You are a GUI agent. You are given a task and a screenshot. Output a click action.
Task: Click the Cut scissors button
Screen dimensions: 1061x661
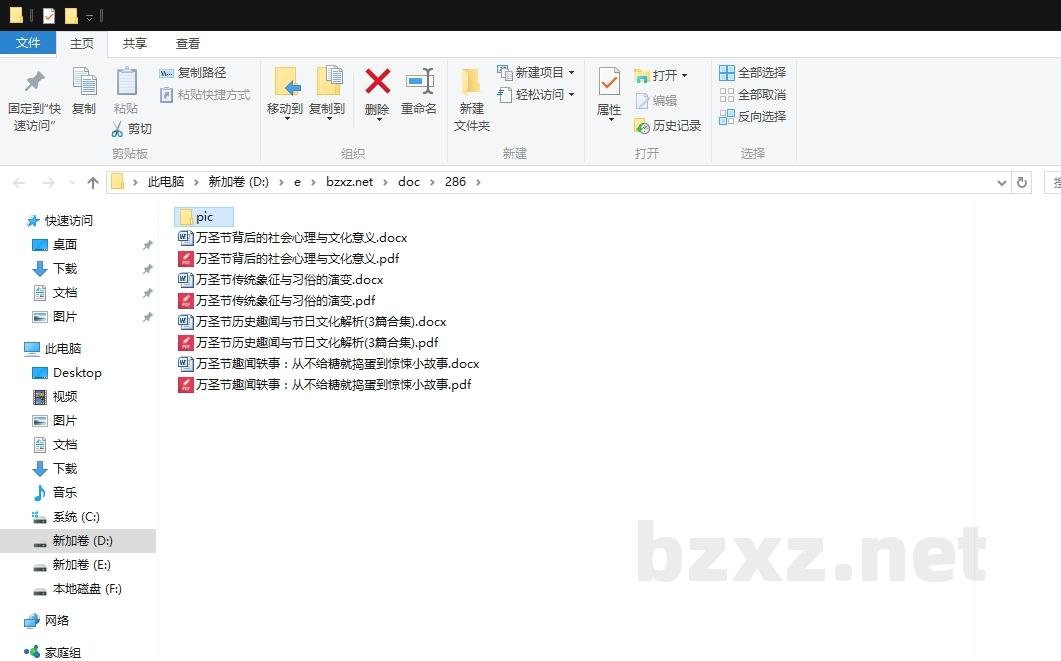(x=131, y=129)
